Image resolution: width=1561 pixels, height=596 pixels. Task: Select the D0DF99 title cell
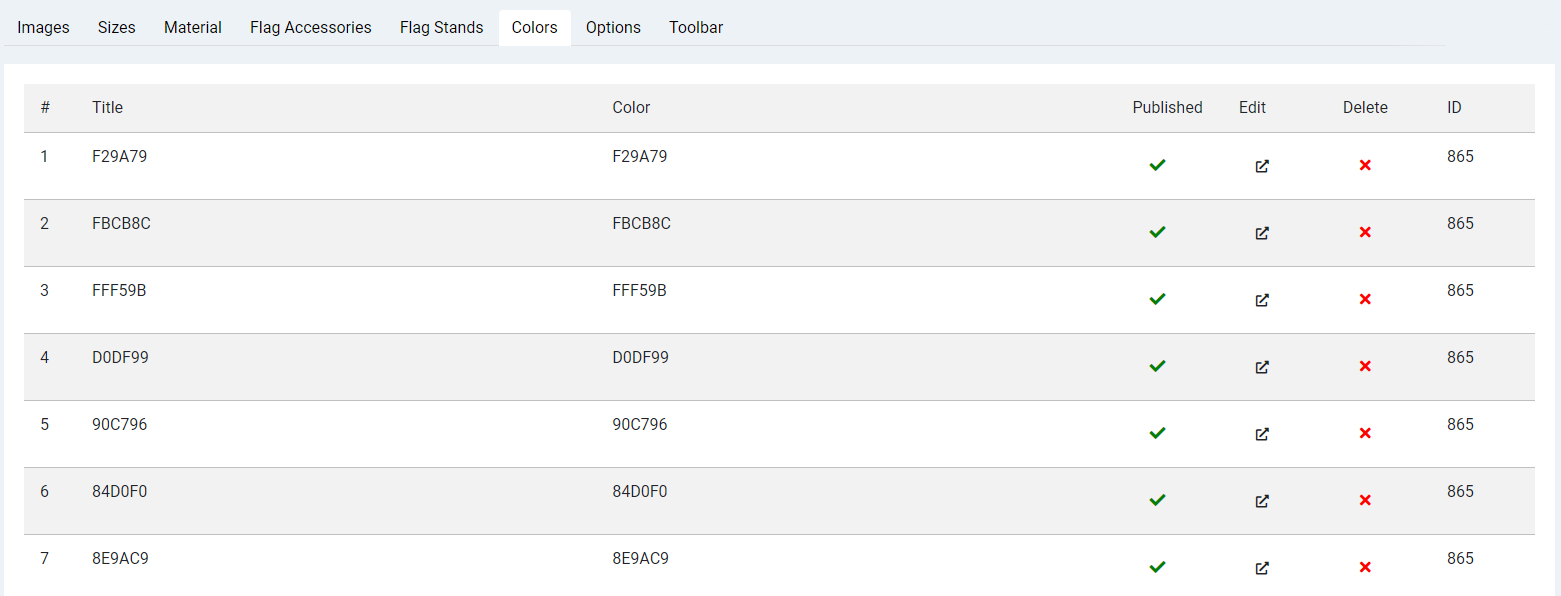[120, 357]
